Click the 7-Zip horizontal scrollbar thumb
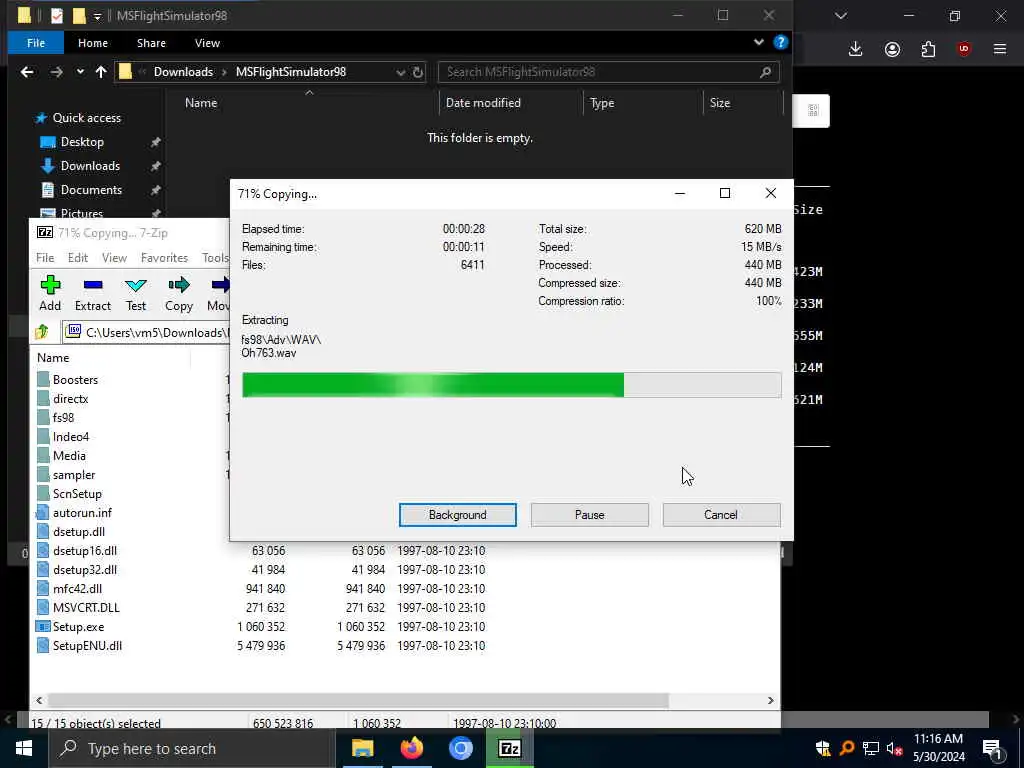The width and height of the screenshot is (1024, 768). (x=358, y=700)
